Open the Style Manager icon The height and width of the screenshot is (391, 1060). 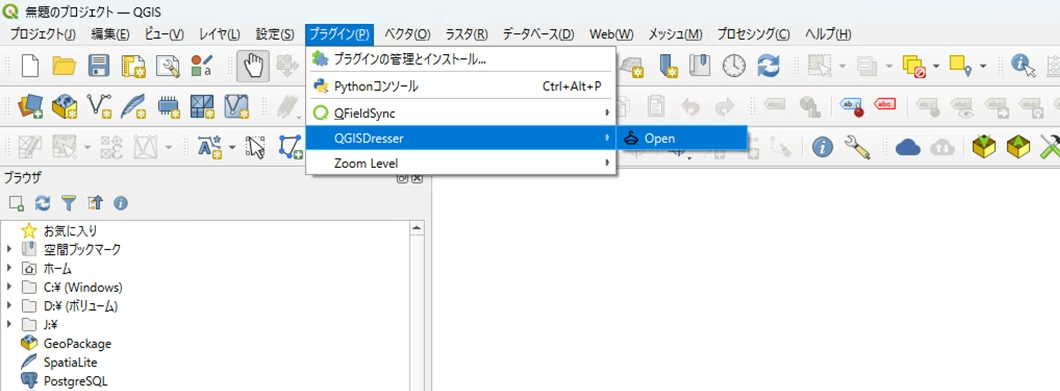click(202, 66)
